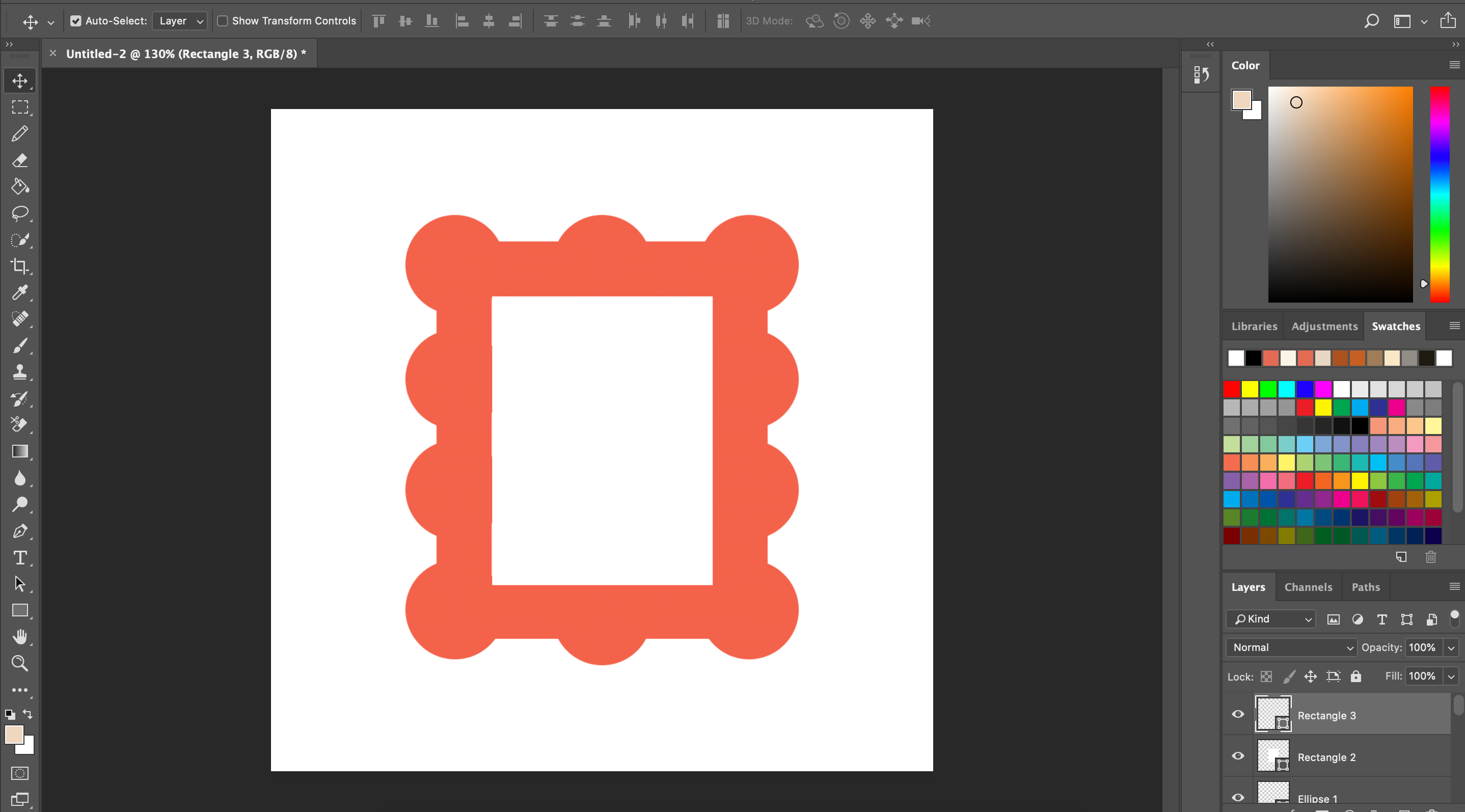1465x812 pixels.
Task: Open the Adjustments tab
Action: pos(1324,327)
